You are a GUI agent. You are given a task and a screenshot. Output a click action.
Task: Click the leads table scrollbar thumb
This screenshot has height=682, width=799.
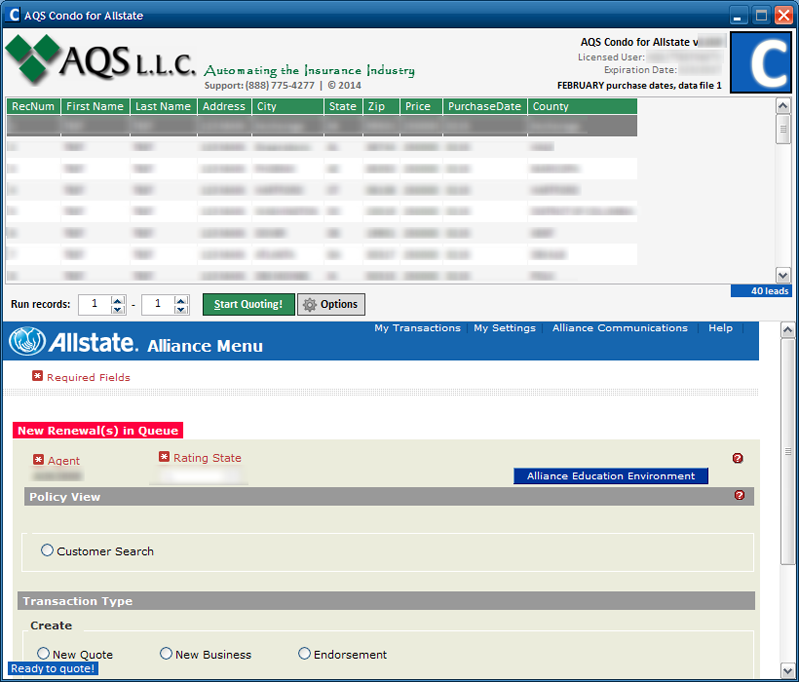783,129
